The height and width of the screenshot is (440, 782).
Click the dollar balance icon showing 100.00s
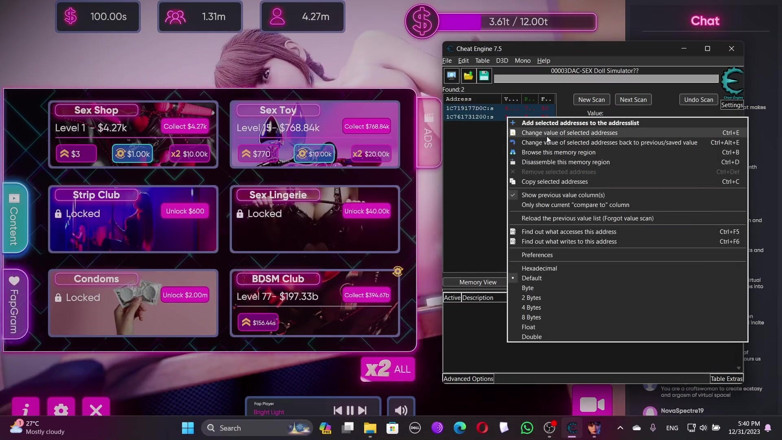click(x=71, y=16)
